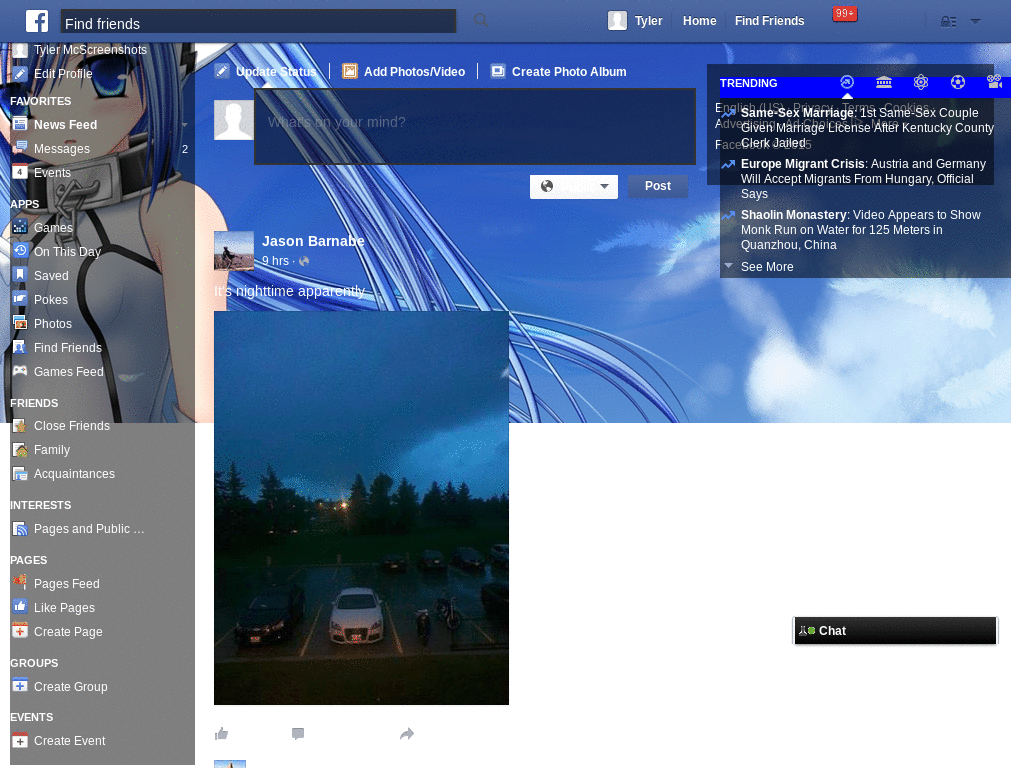Comment on Jason Barnabe's post icon

[298, 734]
